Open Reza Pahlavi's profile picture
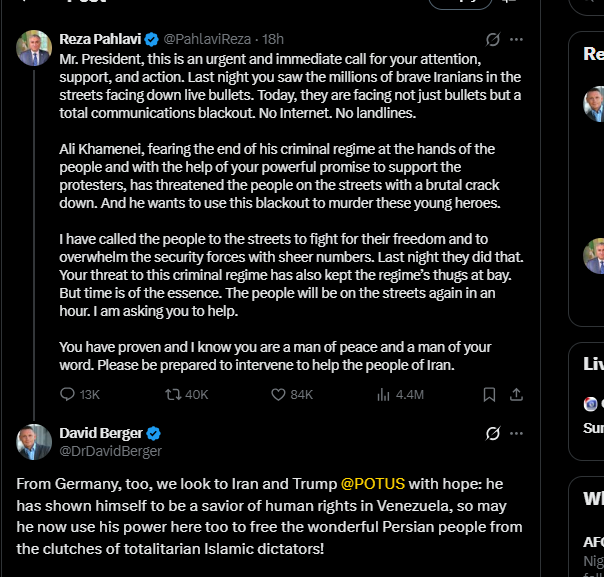Screen dimensions: 604x577 coord(34,48)
